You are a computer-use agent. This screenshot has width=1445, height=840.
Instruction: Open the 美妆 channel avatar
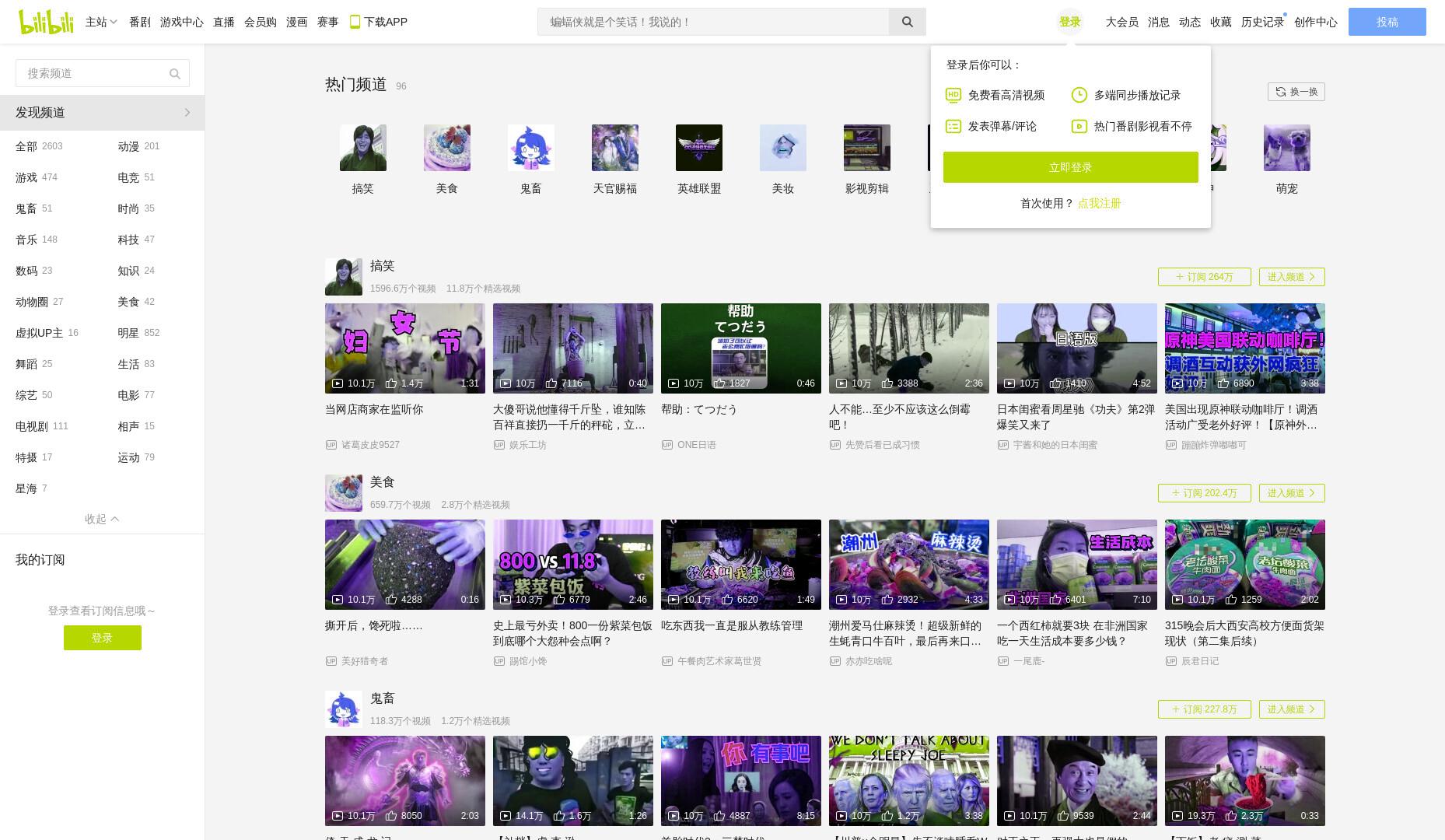click(783, 148)
